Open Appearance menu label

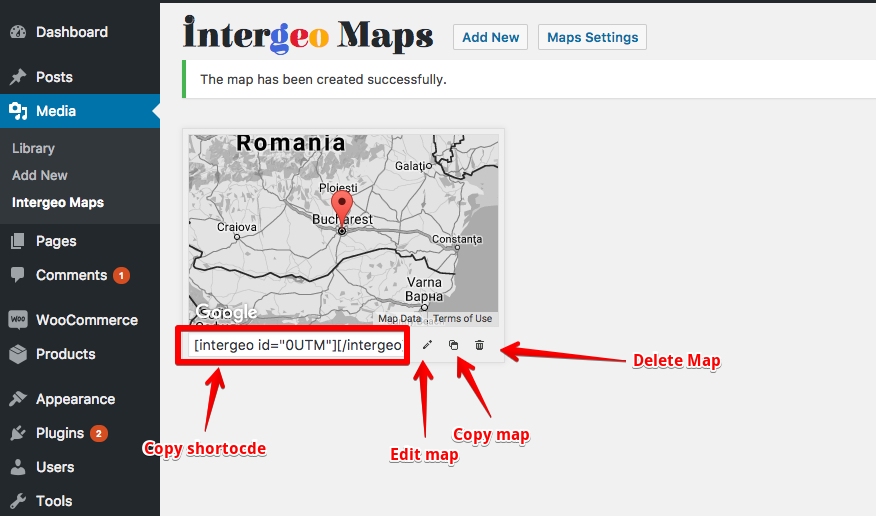coord(75,399)
